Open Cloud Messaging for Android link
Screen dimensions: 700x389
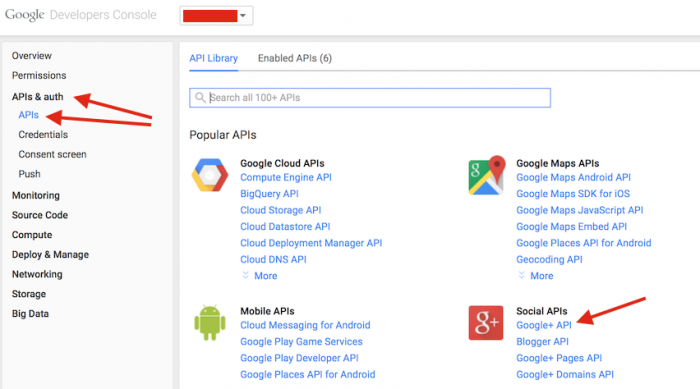pyautogui.click(x=305, y=325)
